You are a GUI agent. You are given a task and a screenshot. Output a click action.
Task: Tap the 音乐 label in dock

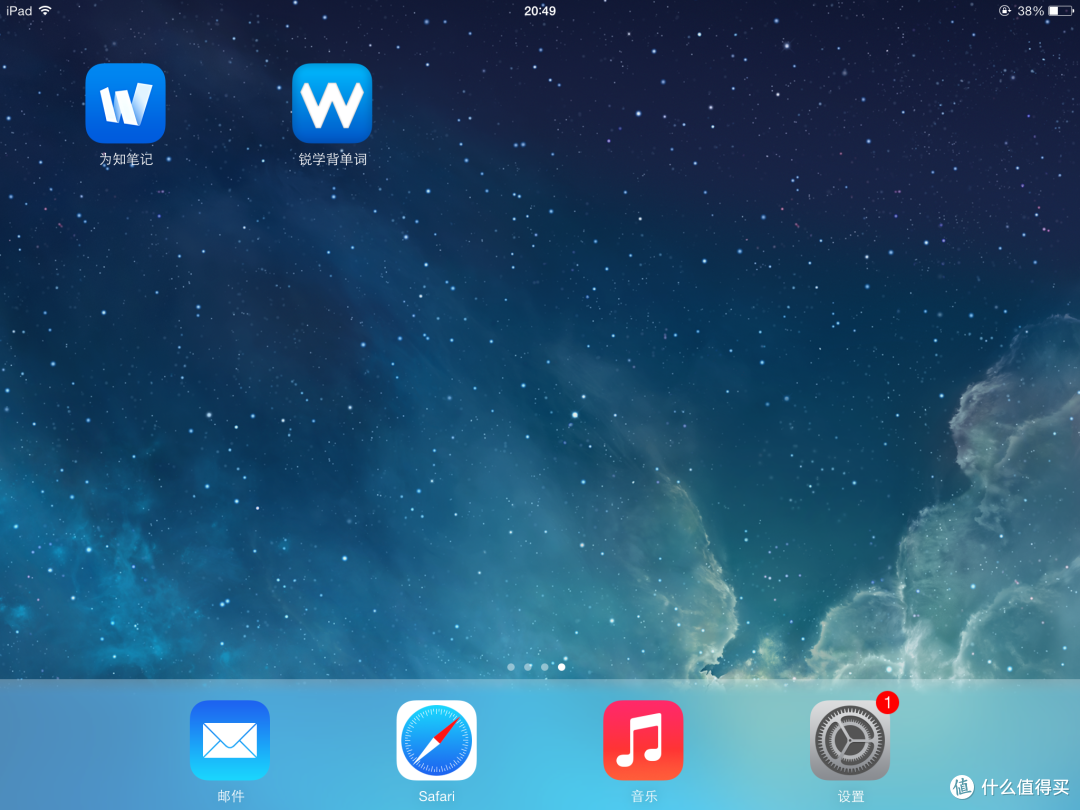tap(644, 796)
